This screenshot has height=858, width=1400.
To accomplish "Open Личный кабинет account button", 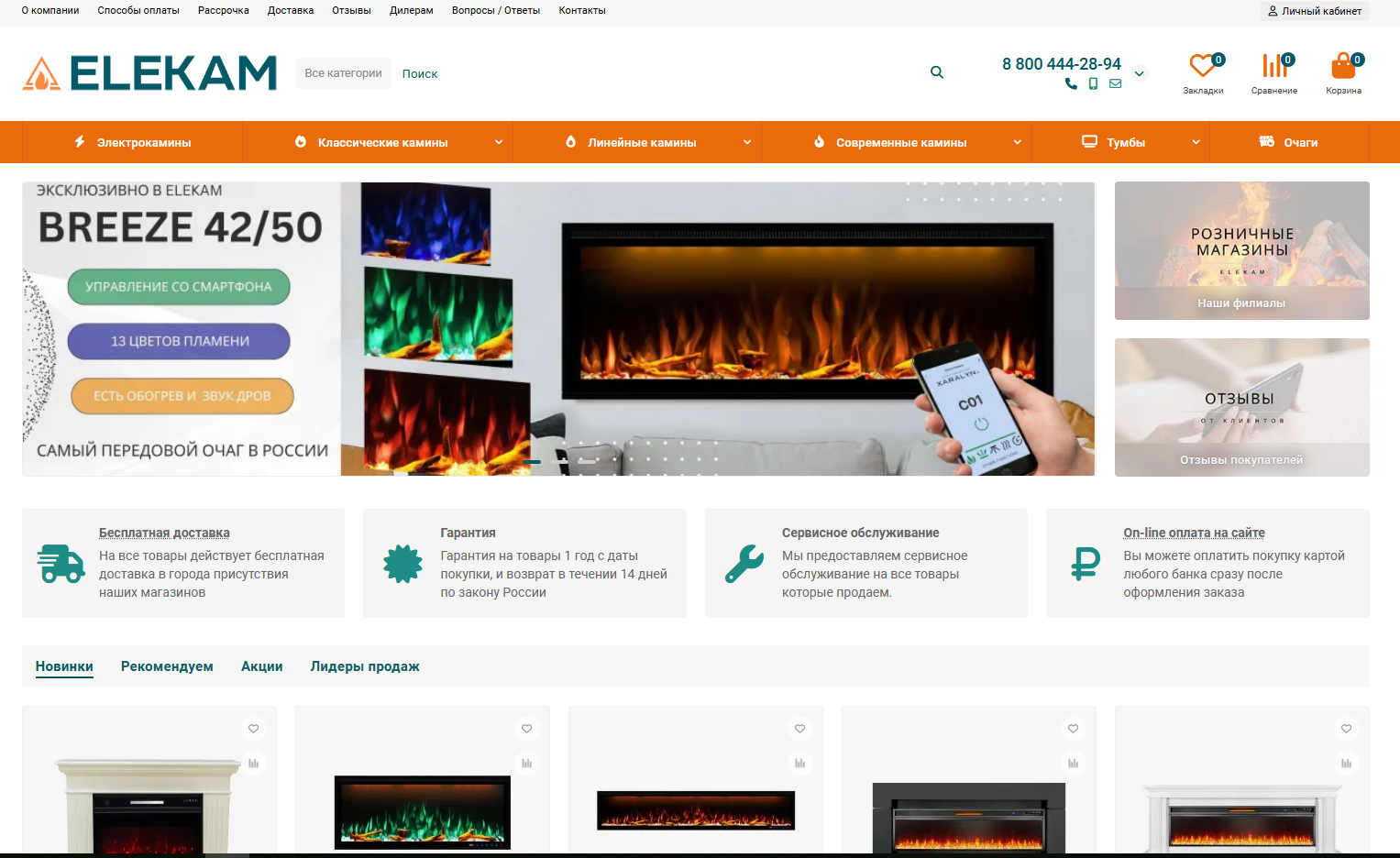I will (1315, 11).
